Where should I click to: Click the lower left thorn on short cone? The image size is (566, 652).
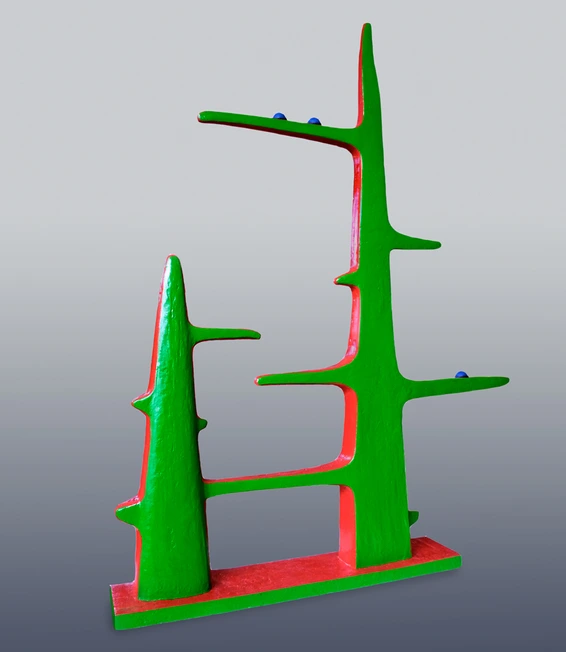127,514
